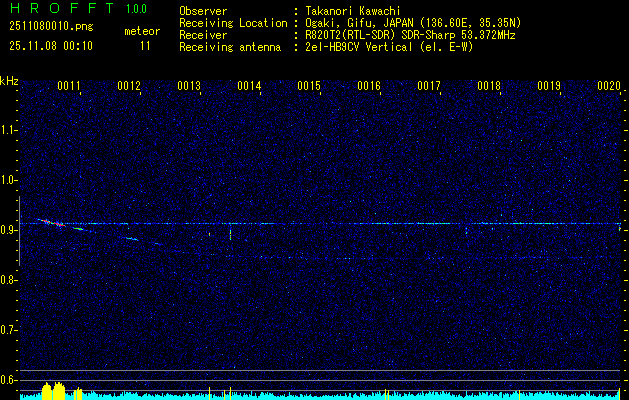Image resolution: width=629 pixels, height=400 pixels.
Task: Click the tall yellow signal bars at bottom left
Action: pyautogui.click(x=53, y=391)
